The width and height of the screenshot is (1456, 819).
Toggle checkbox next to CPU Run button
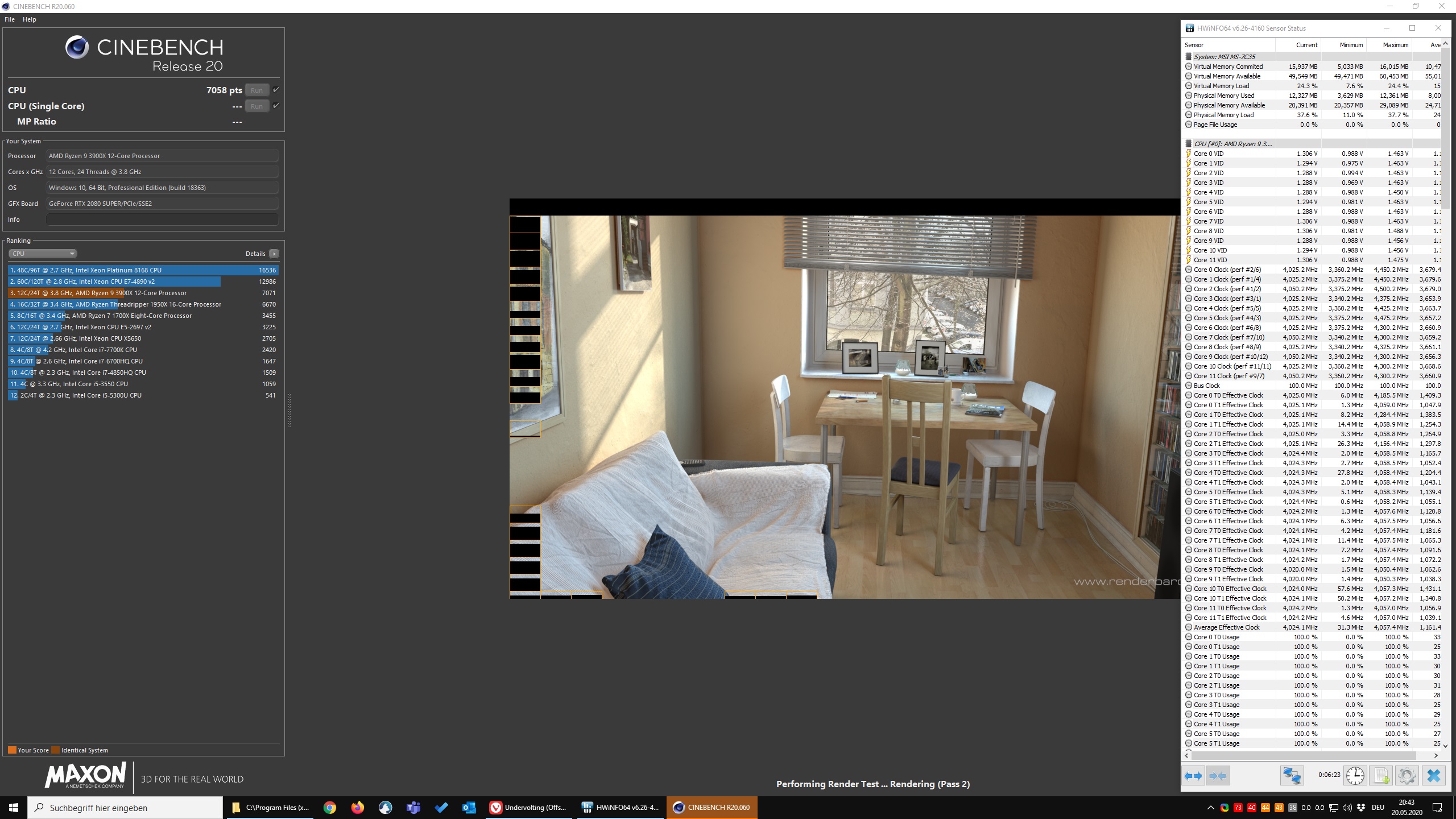tap(276, 90)
